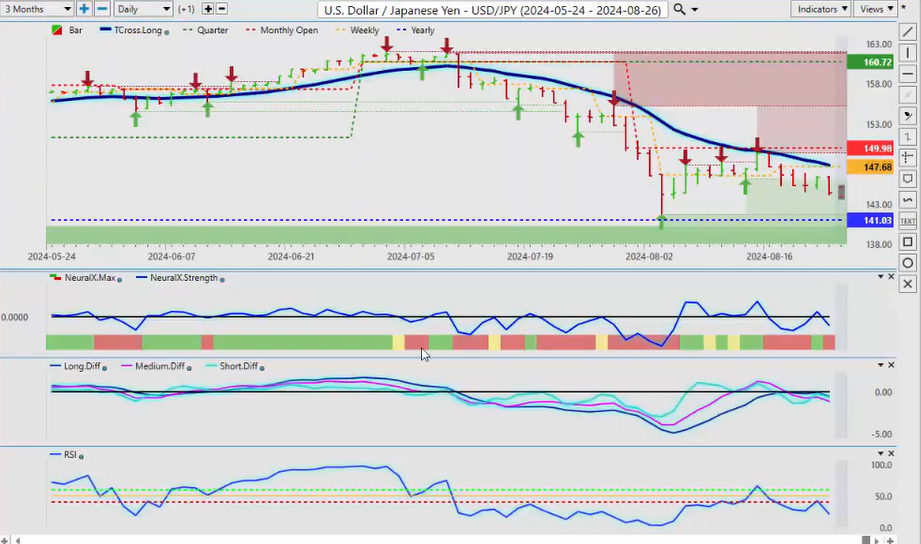This screenshot has height=544, width=921.
Task: Pick the TEXT annotation tool
Action: tap(907, 220)
